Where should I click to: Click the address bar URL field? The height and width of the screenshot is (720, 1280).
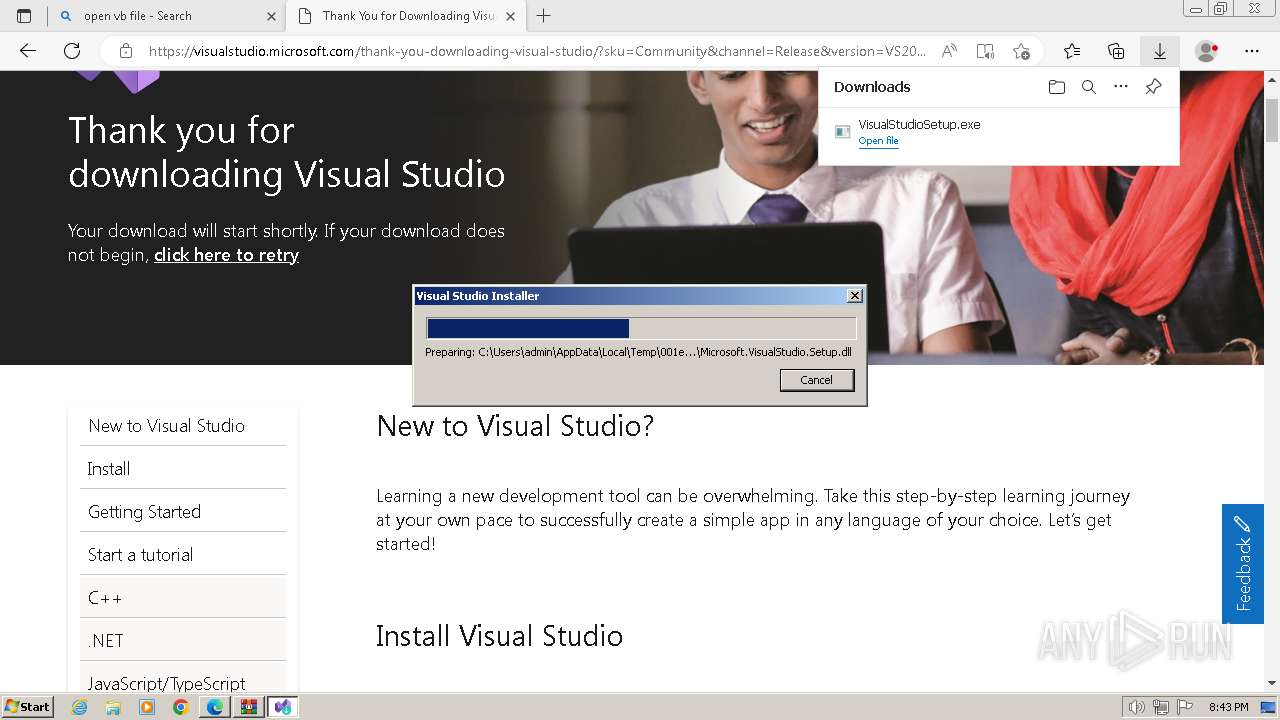pyautogui.click(x=537, y=51)
